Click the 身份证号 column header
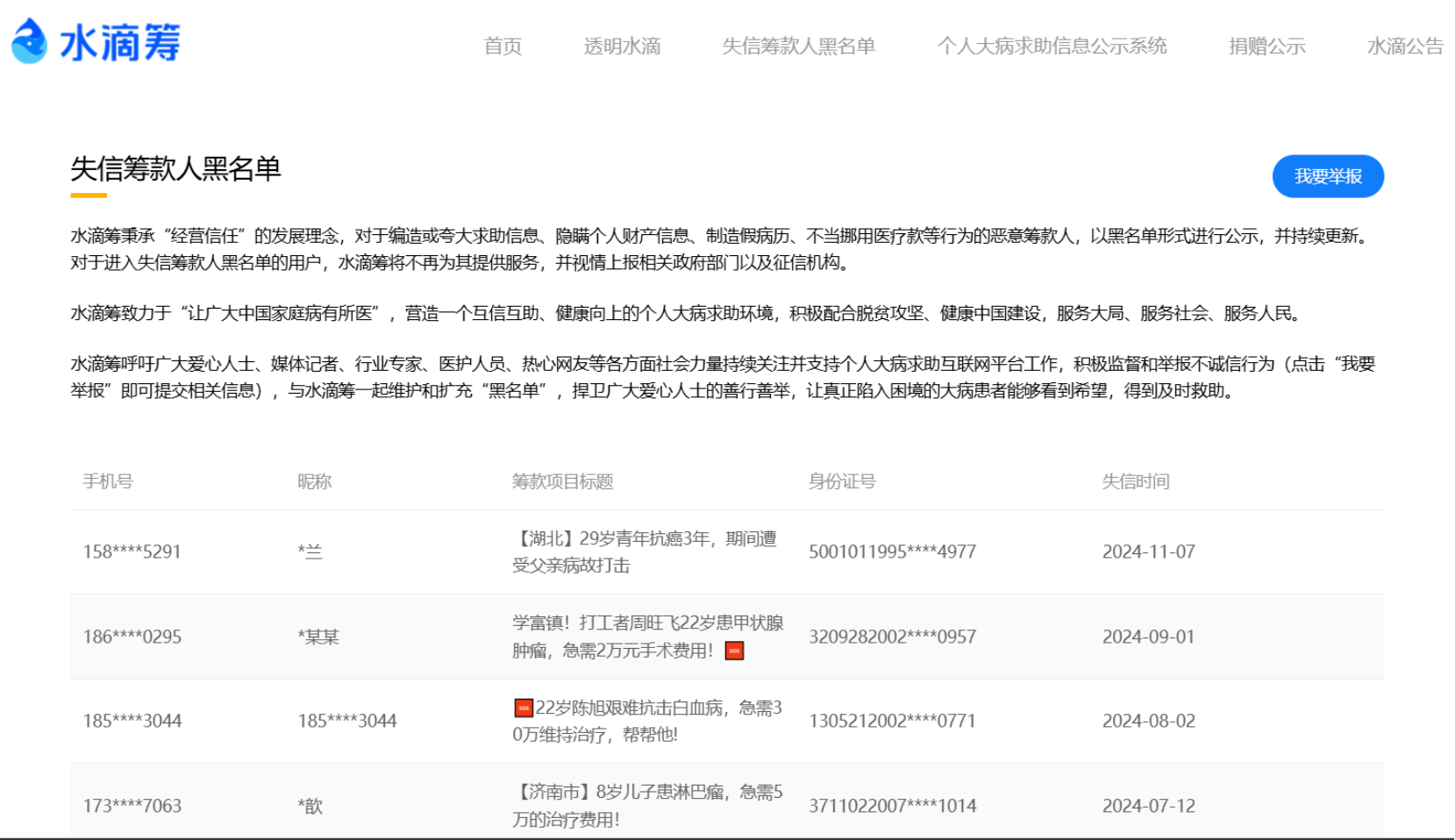 (842, 481)
